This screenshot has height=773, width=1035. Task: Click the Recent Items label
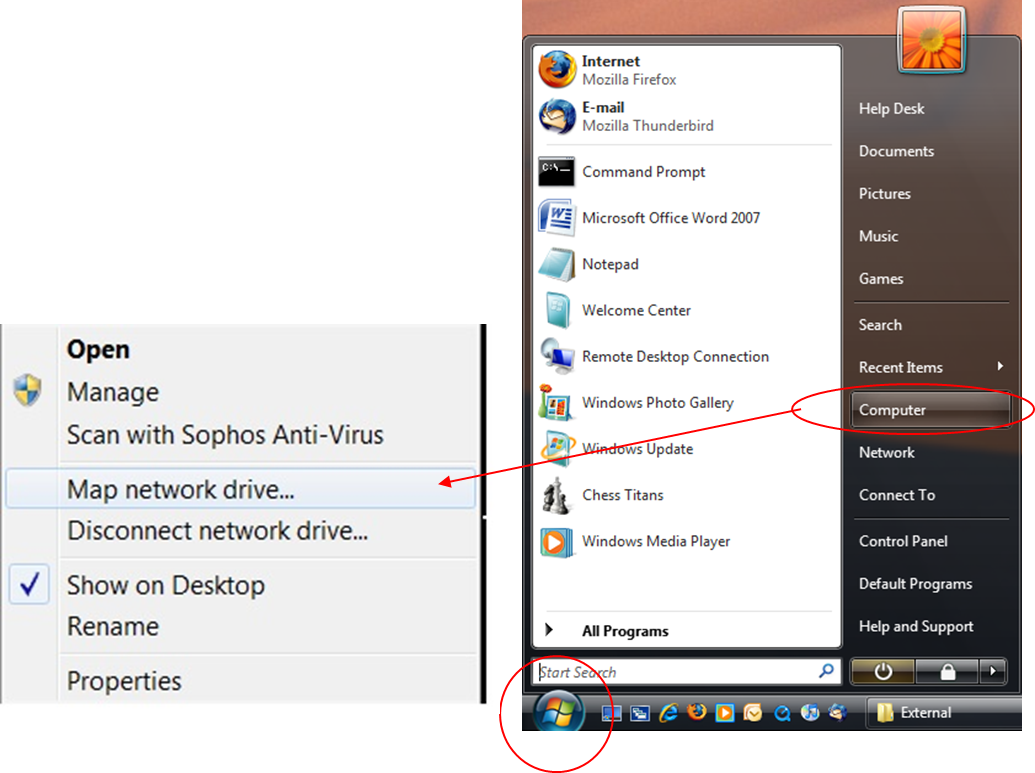click(900, 367)
